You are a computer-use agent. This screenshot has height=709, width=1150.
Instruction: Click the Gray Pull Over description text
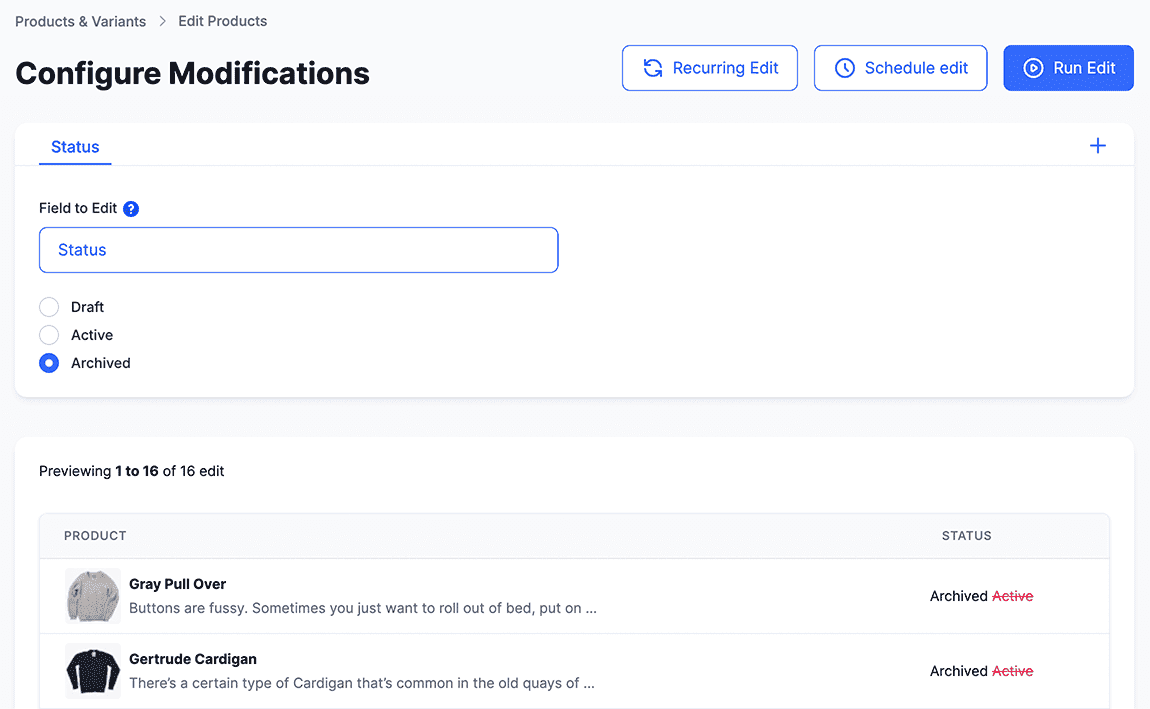[x=362, y=609]
